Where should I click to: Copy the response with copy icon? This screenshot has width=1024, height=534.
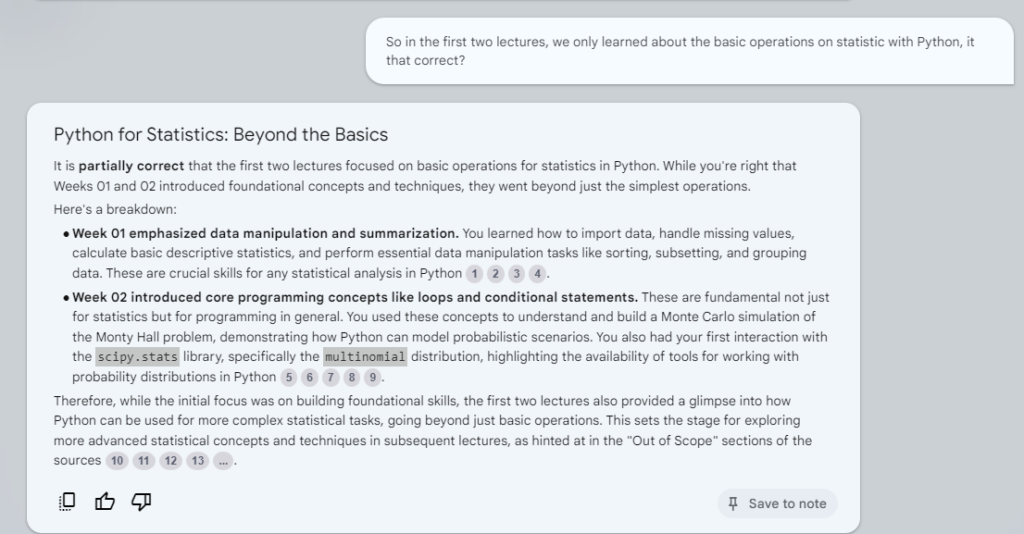[68, 502]
